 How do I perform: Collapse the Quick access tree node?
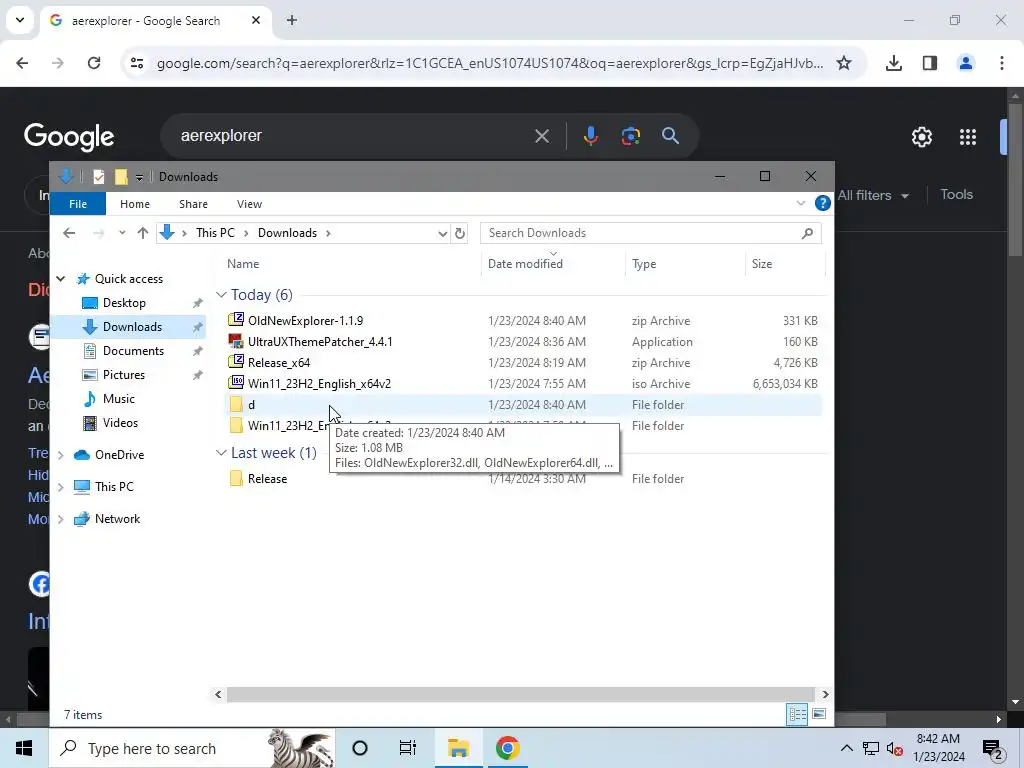pos(61,279)
